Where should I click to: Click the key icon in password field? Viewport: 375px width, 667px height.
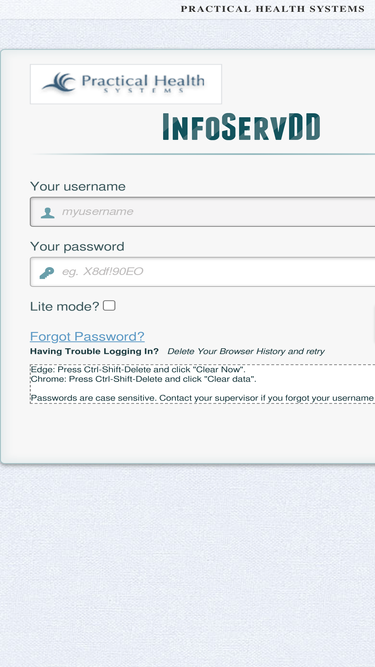click(x=47, y=273)
